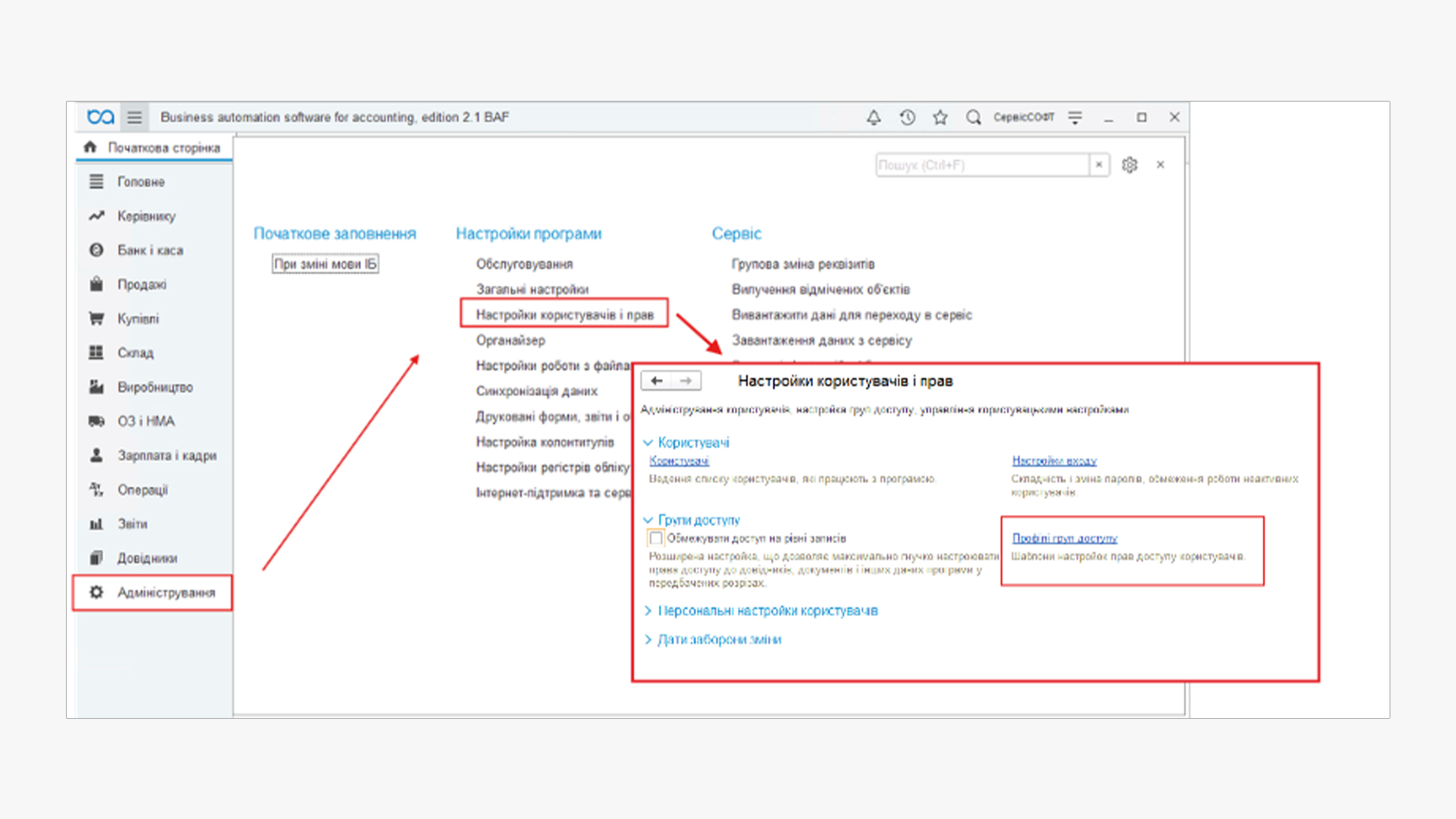Go forward with the right arrow button
The width and height of the screenshot is (1456, 819).
point(686,381)
